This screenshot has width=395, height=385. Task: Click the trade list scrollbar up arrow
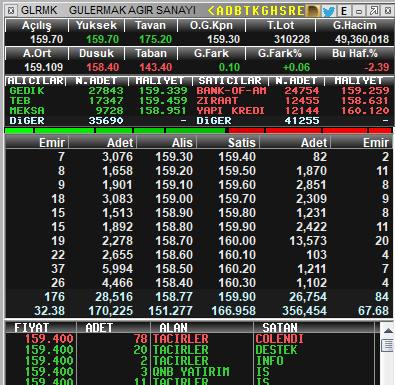pos(388,331)
